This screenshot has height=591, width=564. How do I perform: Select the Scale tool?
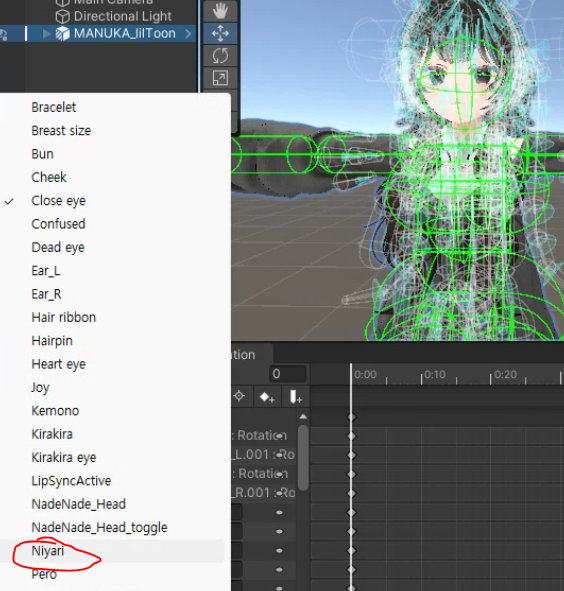click(x=220, y=78)
